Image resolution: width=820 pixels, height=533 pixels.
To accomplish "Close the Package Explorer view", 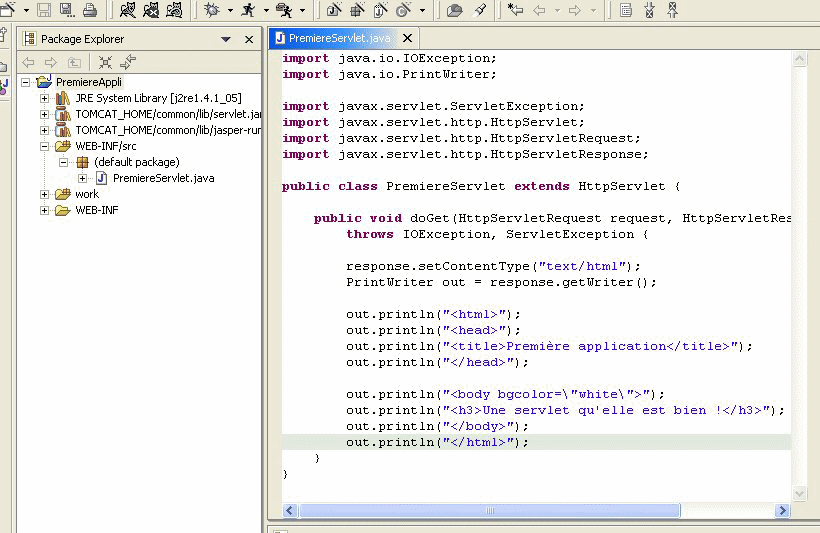I will pos(248,39).
